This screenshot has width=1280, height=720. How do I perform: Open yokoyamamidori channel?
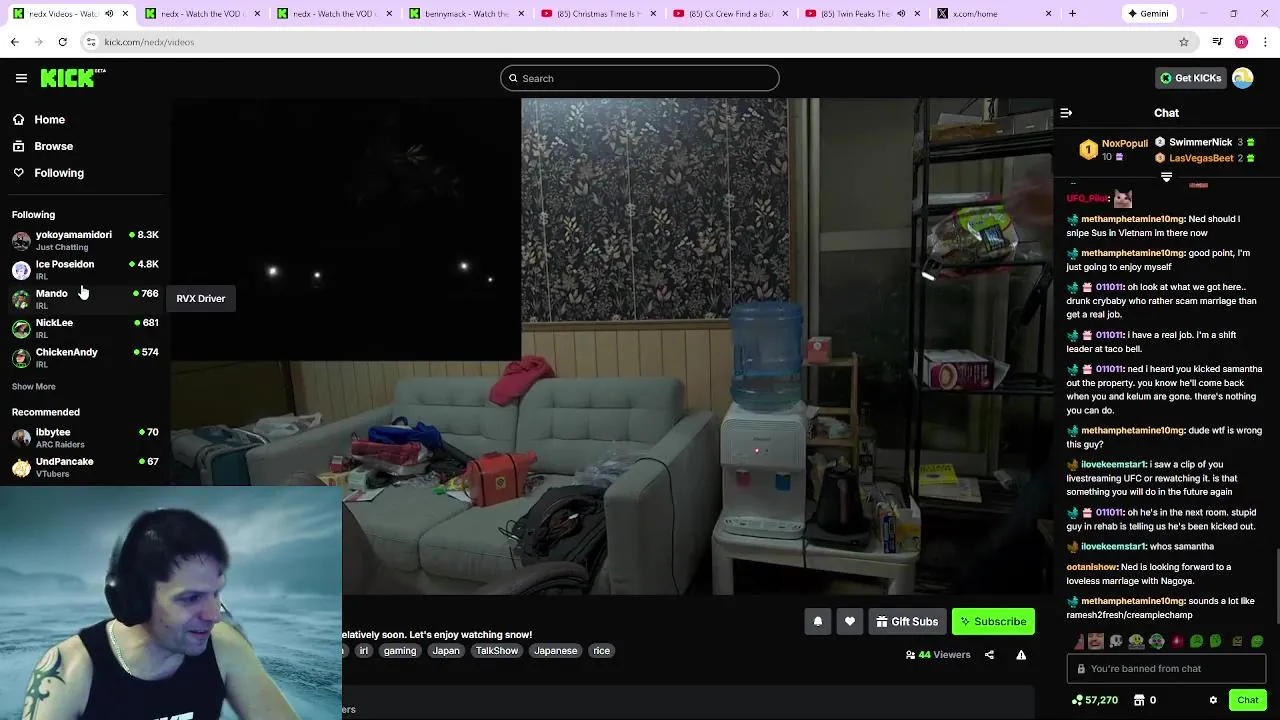(85, 240)
